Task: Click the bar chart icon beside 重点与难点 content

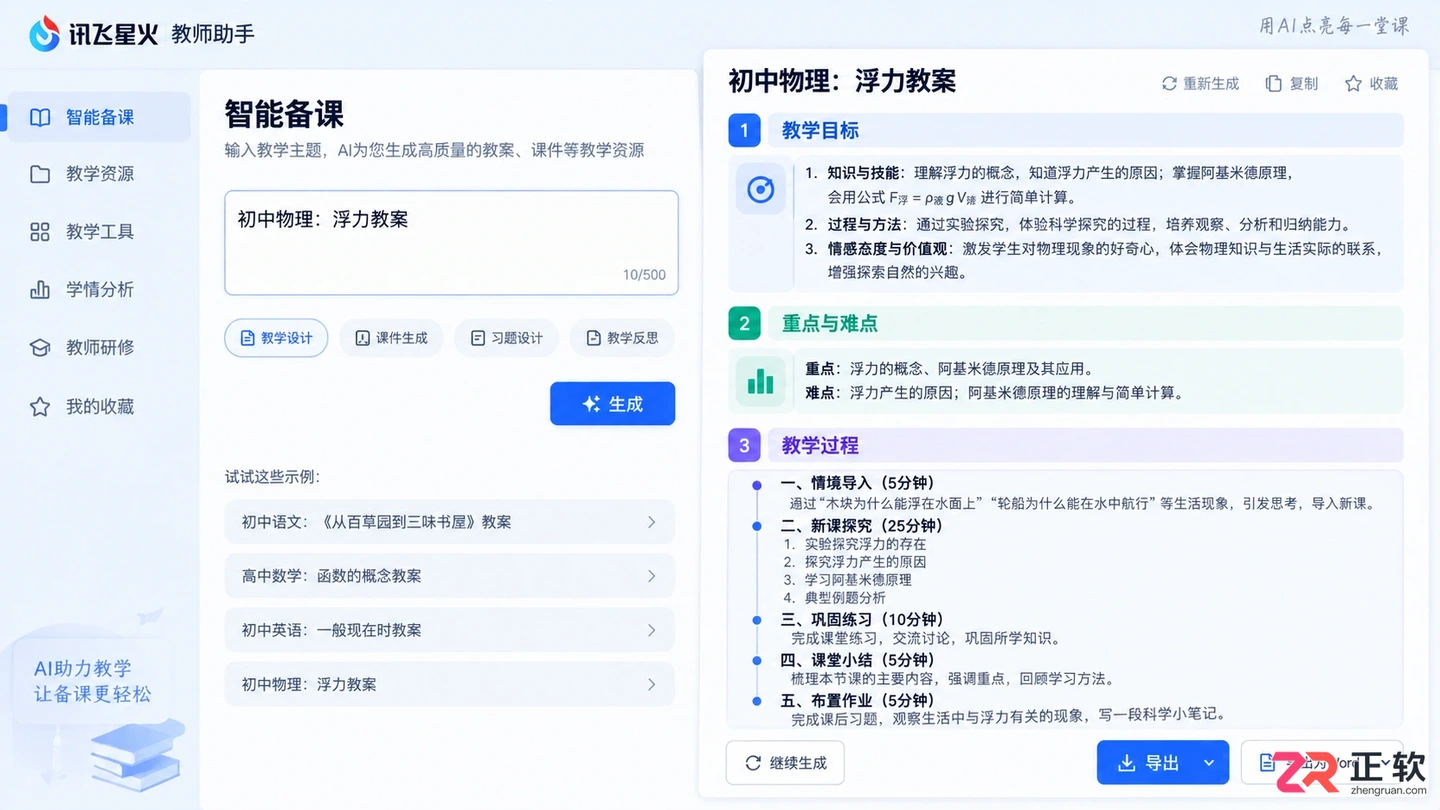Action: click(761, 380)
